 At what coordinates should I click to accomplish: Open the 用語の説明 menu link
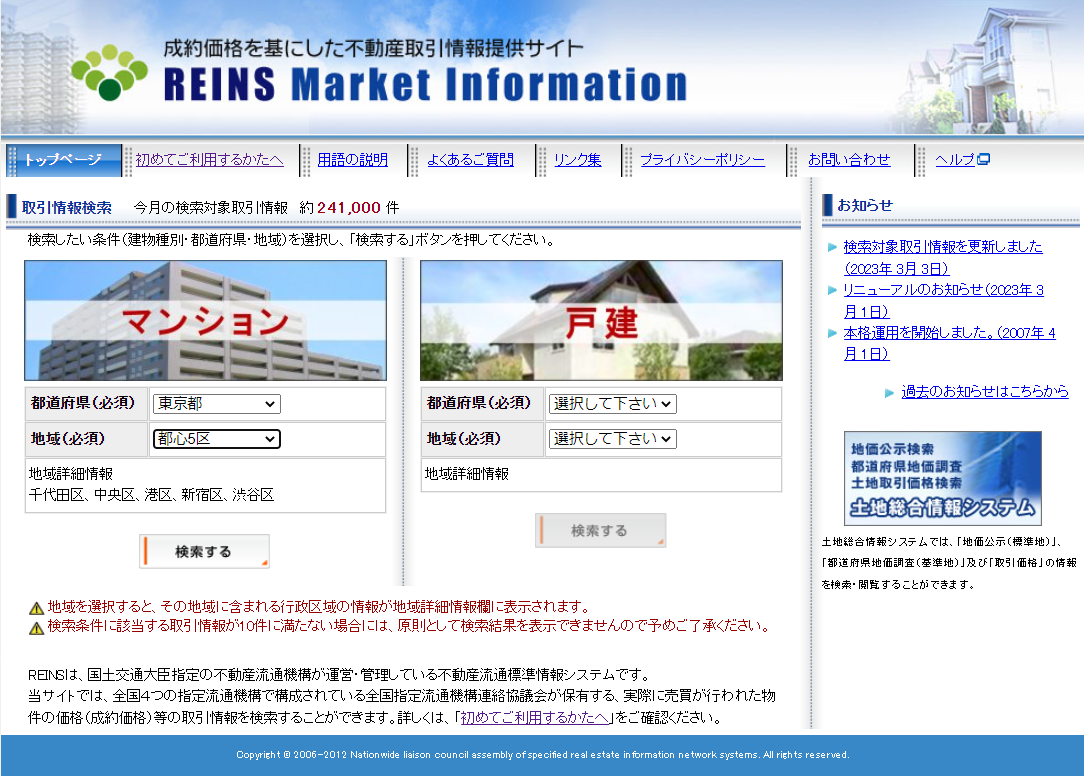[353, 160]
